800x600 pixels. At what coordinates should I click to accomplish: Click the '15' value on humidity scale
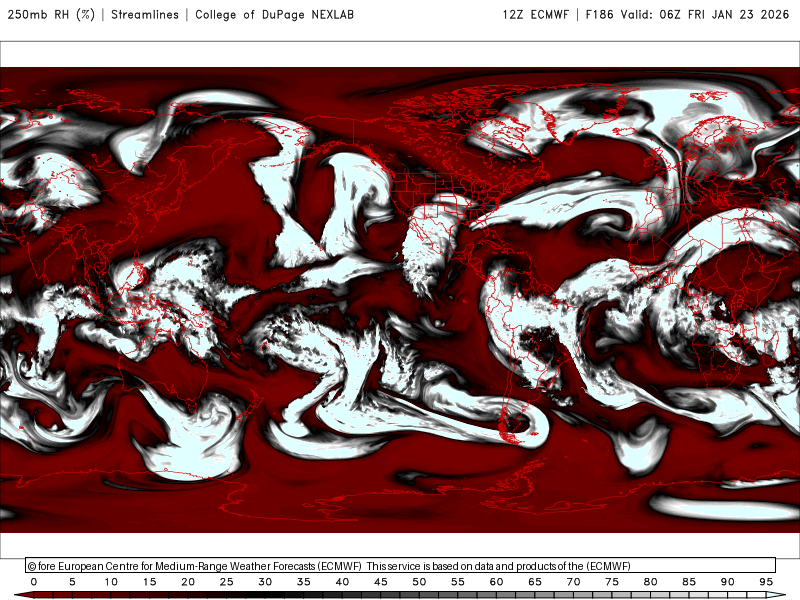(x=149, y=582)
